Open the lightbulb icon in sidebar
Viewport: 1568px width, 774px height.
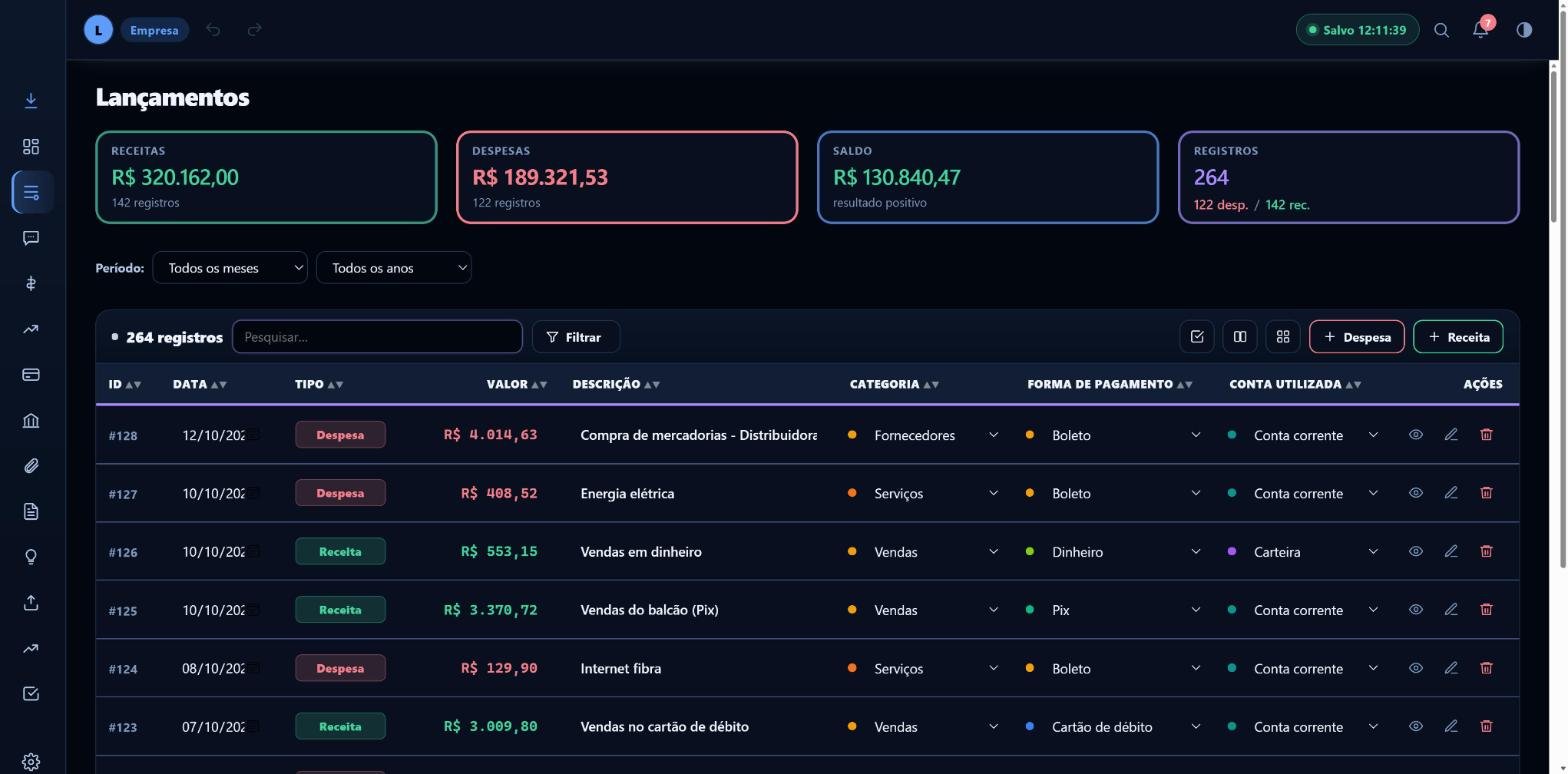pyautogui.click(x=31, y=557)
